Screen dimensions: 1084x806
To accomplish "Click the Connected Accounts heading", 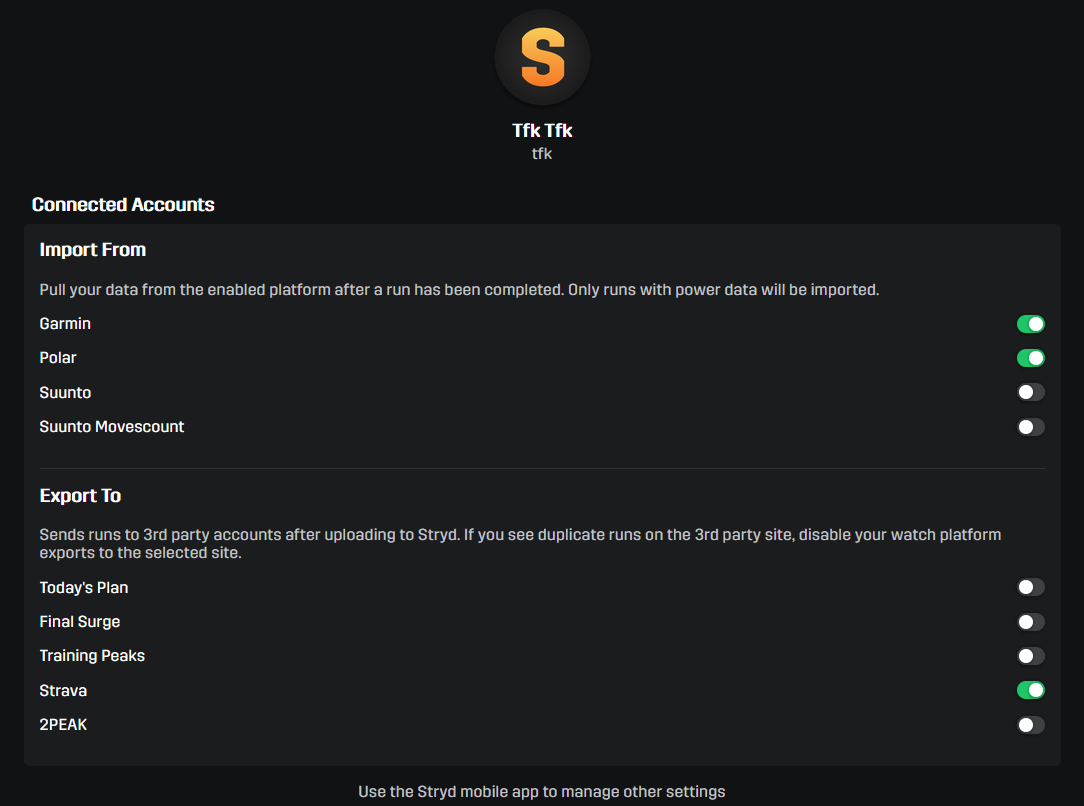I will tap(123, 205).
